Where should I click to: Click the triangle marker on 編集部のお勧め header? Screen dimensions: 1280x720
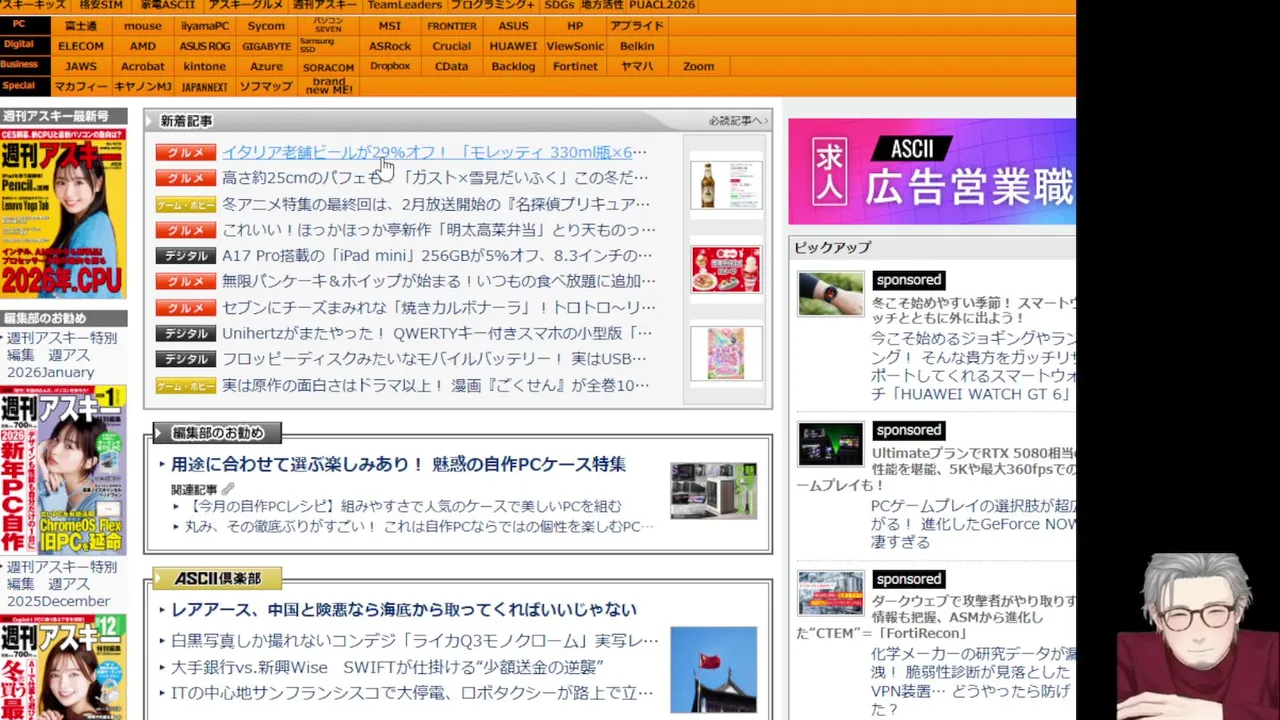(x=159, y=433)
